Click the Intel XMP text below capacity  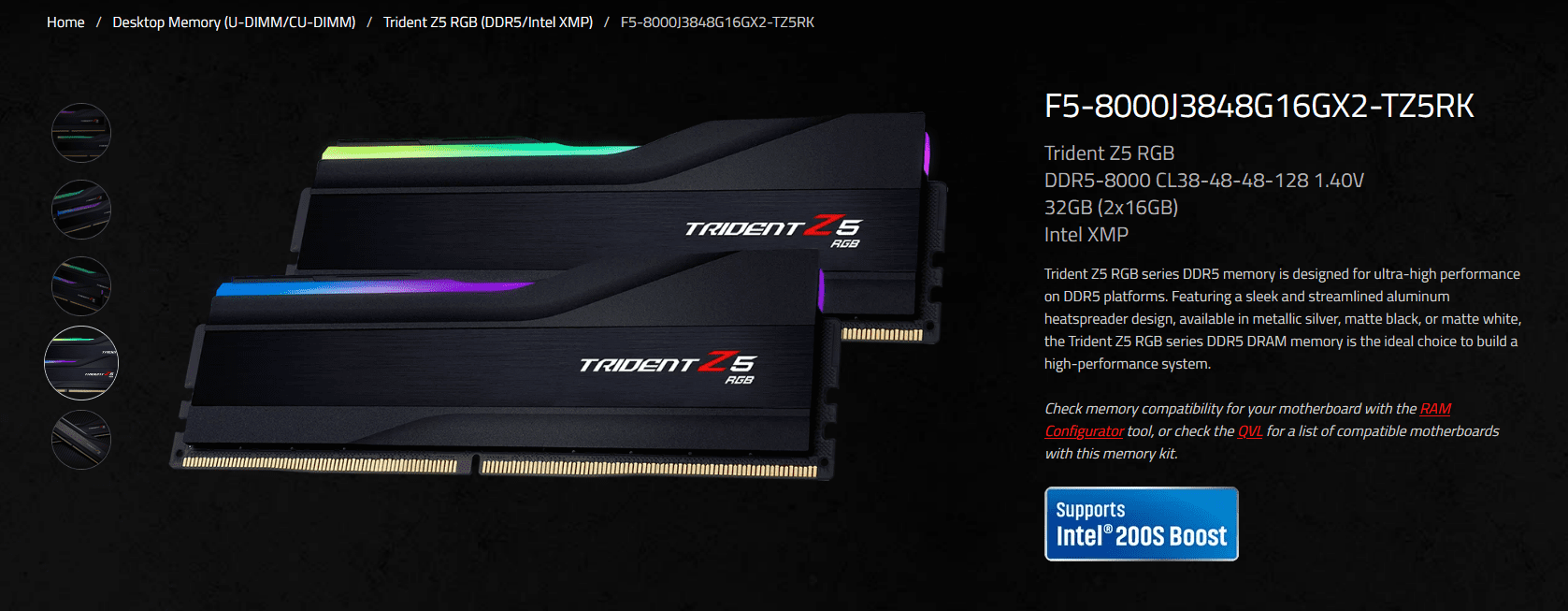pyautogui.click(x=1086, y=235)
